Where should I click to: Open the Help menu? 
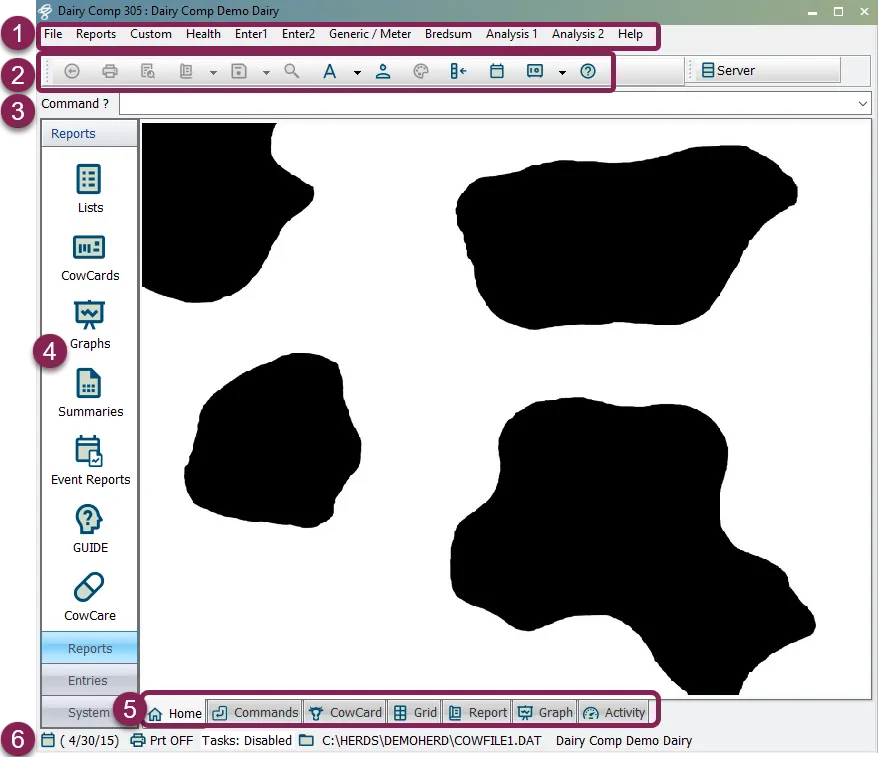(630, 34)
